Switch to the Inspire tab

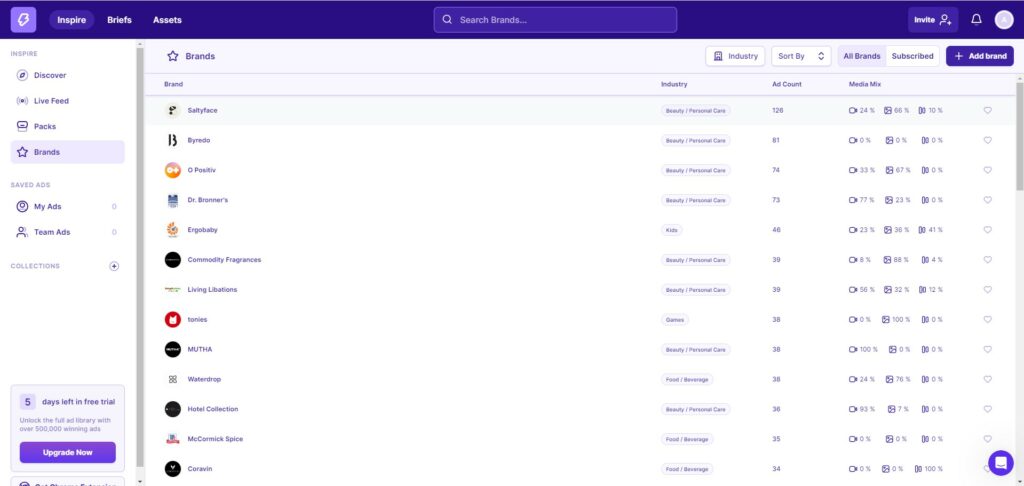(x=71, y=20)
